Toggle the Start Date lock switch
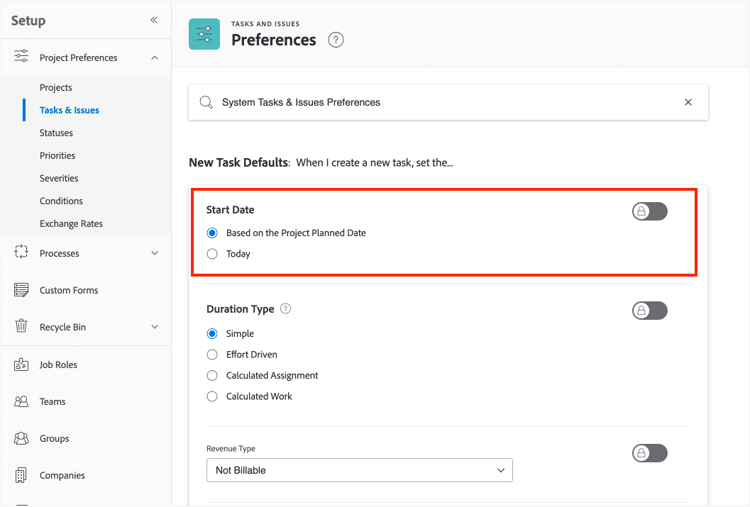Image resolution: width=750 pixels, height=507 pixels. (649, 211)
